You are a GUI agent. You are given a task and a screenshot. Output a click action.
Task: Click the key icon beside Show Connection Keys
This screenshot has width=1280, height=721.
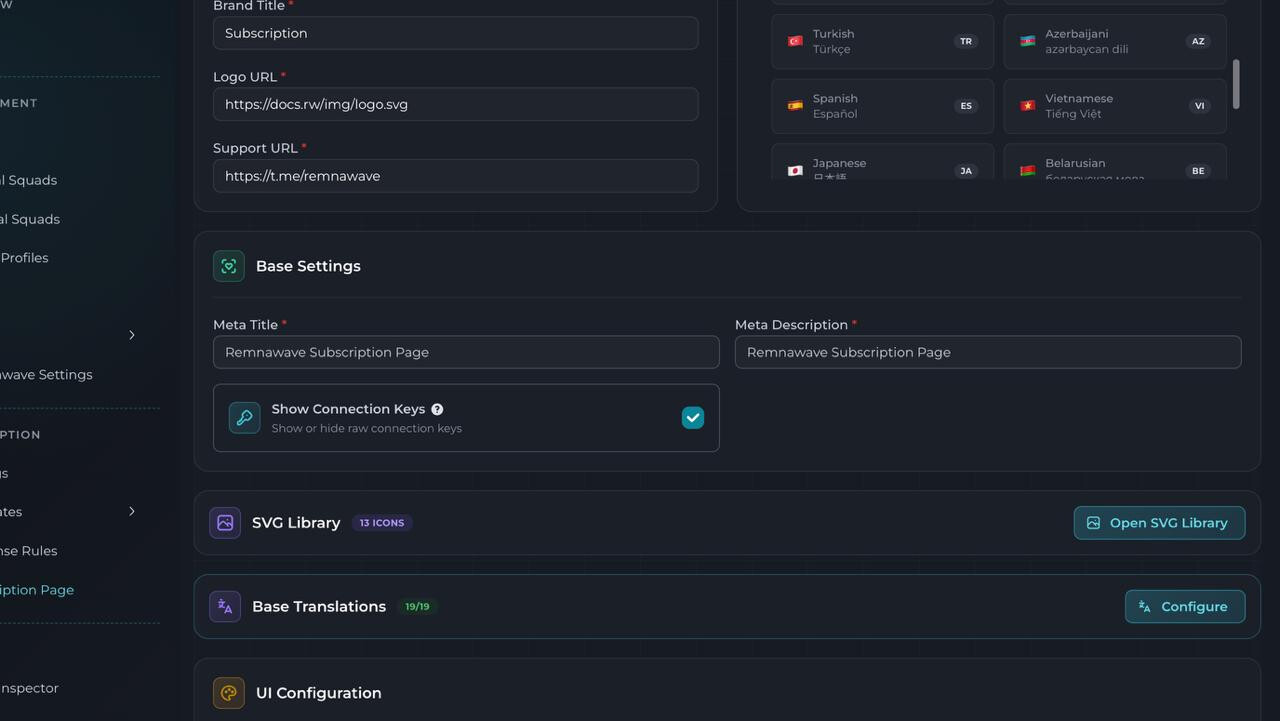point(244,418)
